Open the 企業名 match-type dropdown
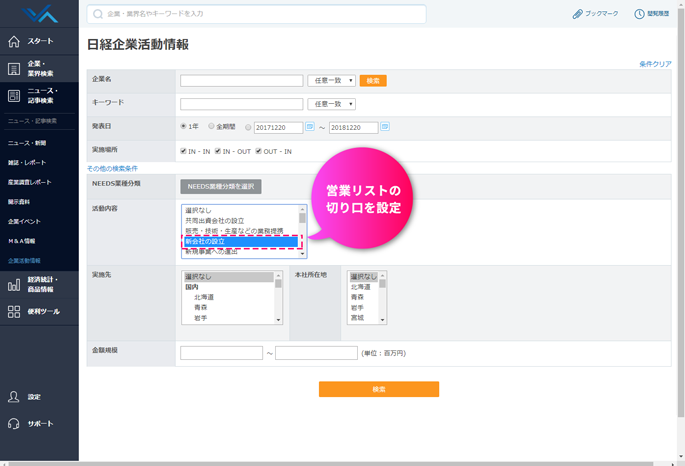 332,80
